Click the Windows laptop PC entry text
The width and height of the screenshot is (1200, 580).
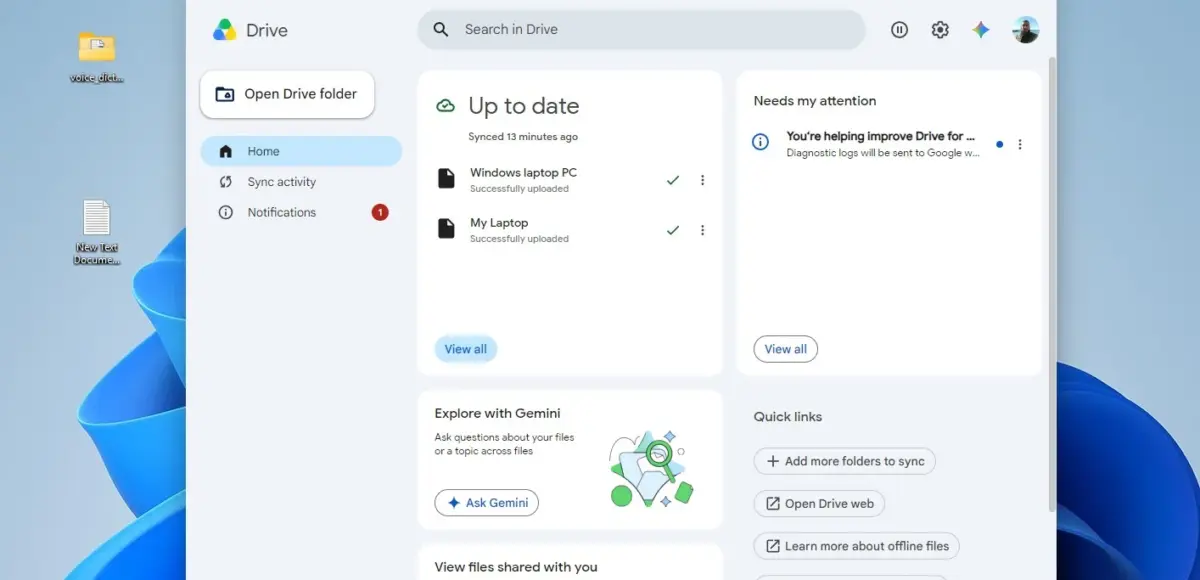point(523,173)
